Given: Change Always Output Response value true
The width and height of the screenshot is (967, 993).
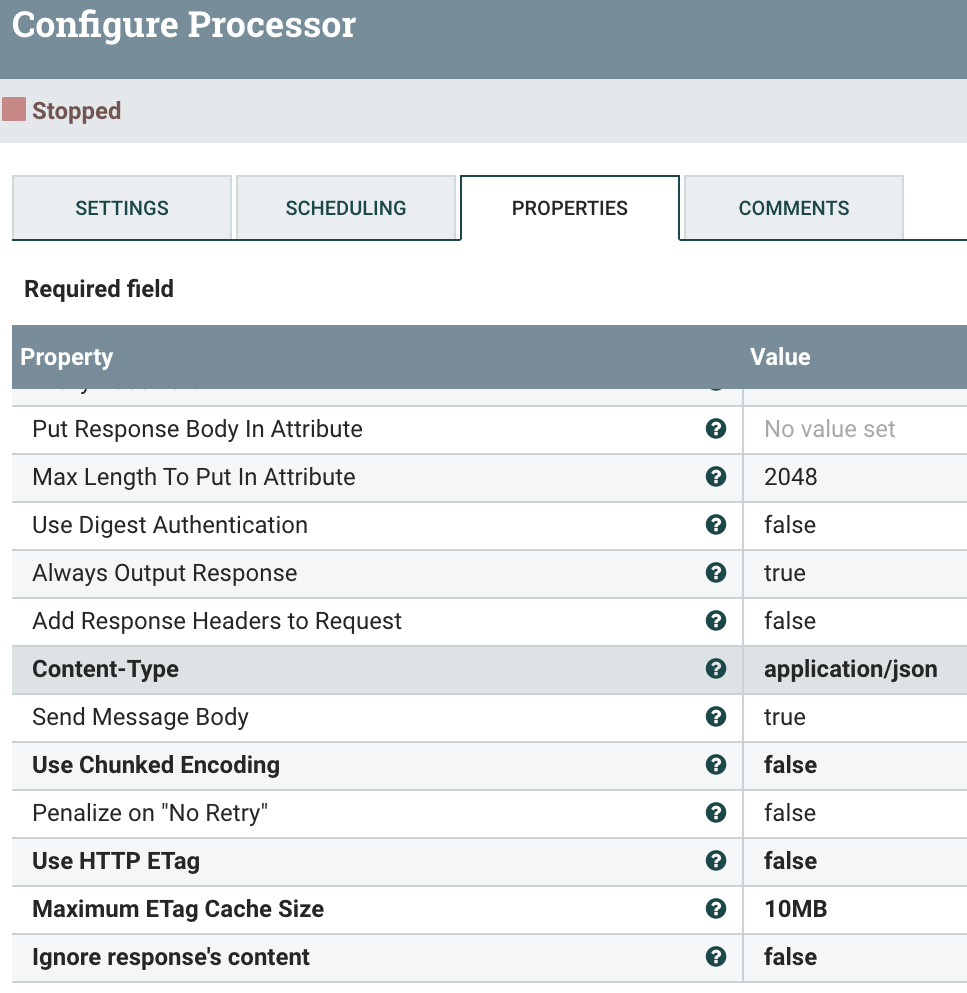Looking at the screenshot, I should click(x=785, y=573).
